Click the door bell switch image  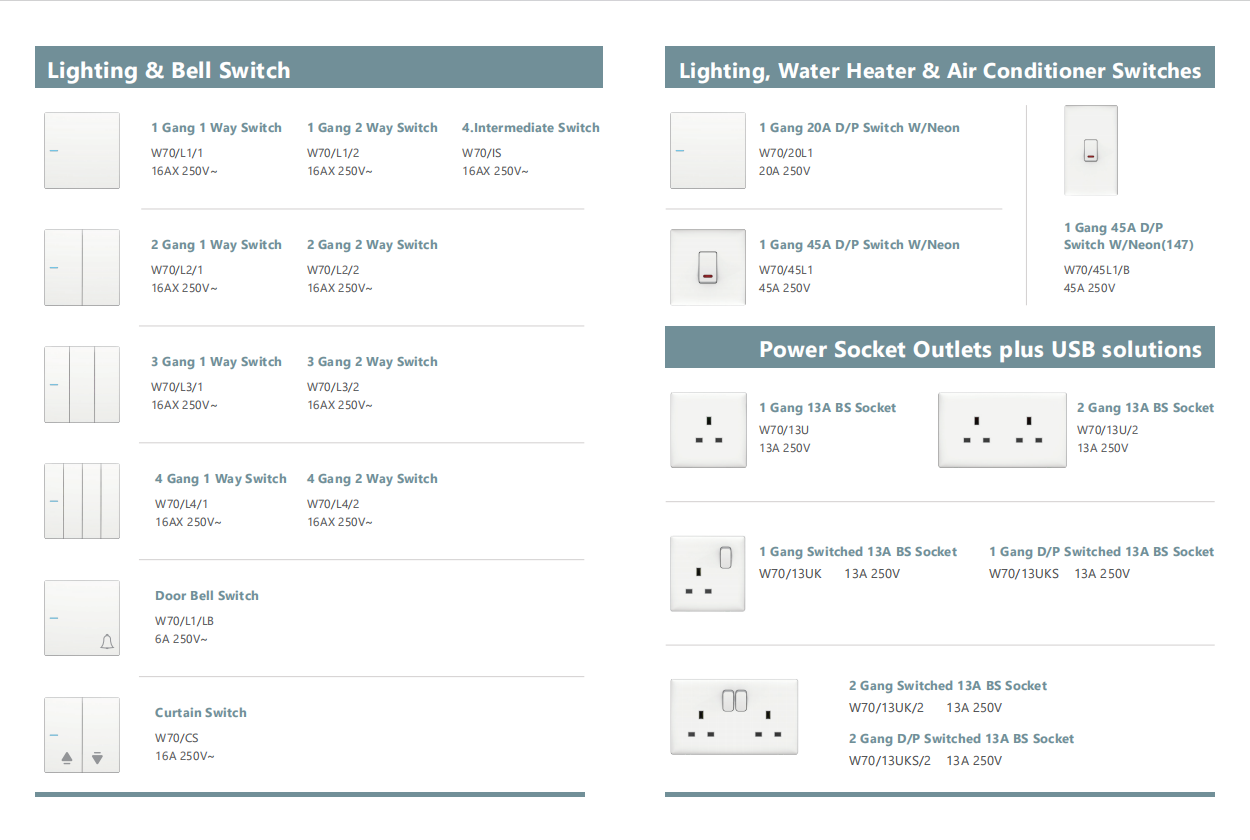click(x=82, y=618)
